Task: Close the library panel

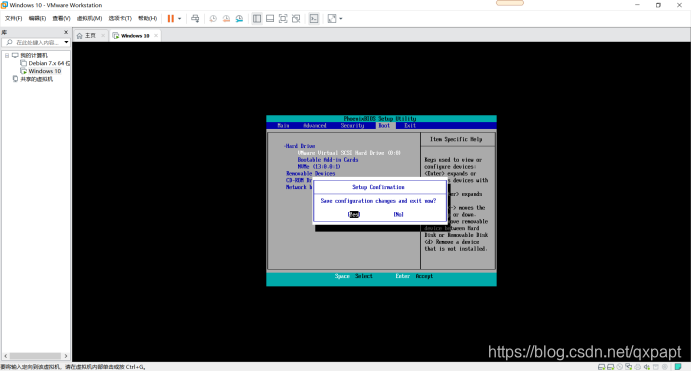Action: click(x=66, y=32)
